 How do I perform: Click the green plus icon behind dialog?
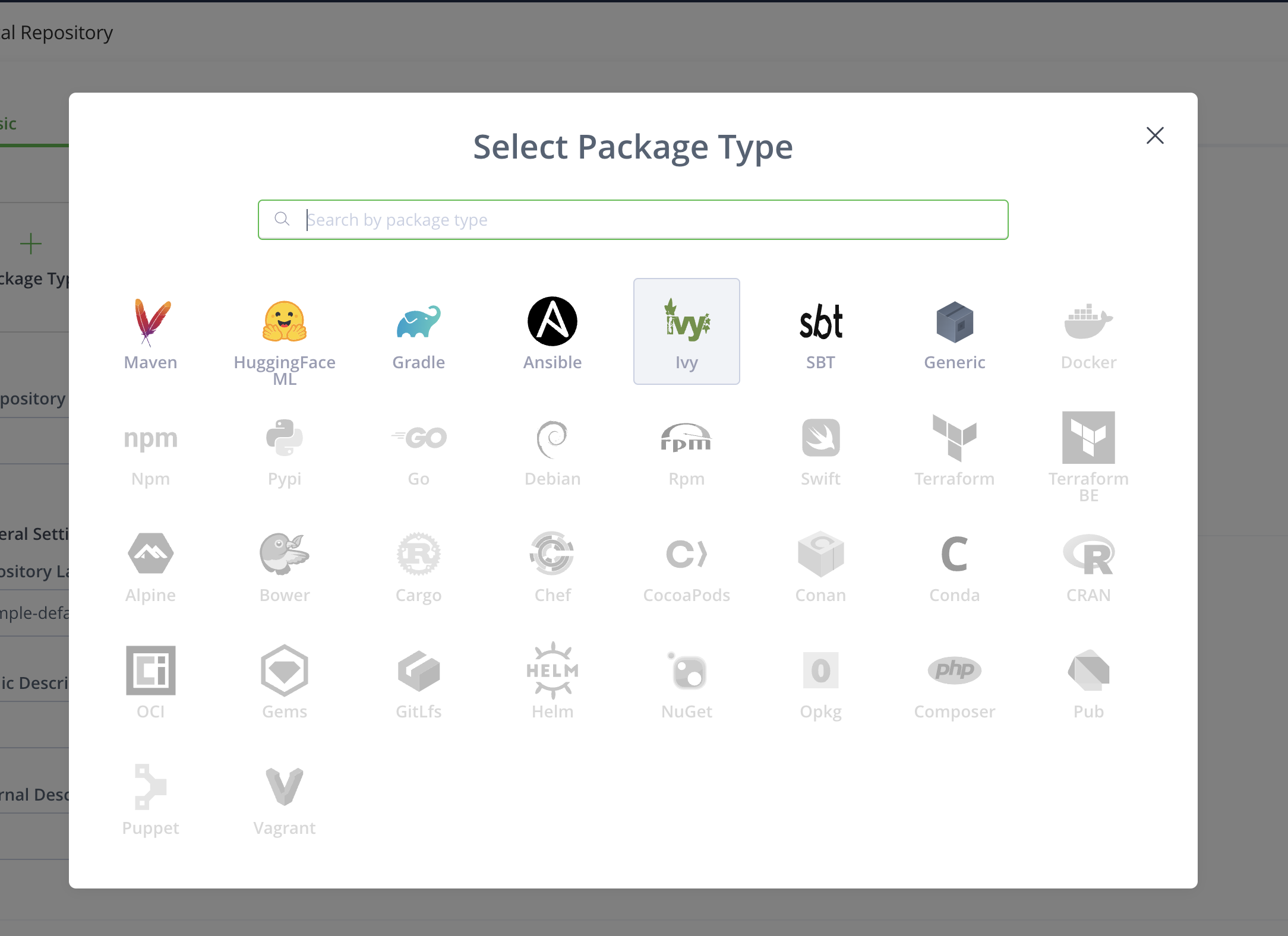[x=30, y=244]
